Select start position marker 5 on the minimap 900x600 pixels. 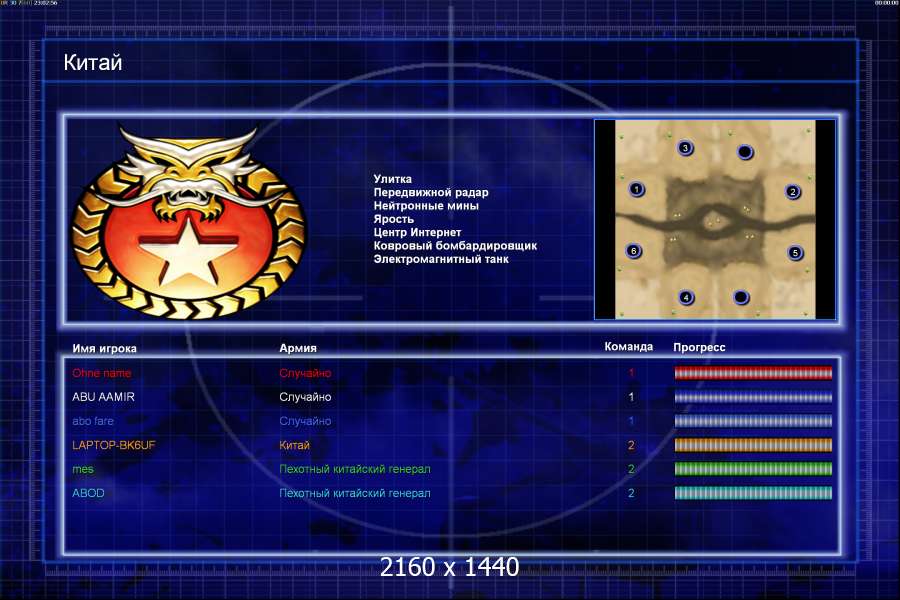[x=795, y=253]
